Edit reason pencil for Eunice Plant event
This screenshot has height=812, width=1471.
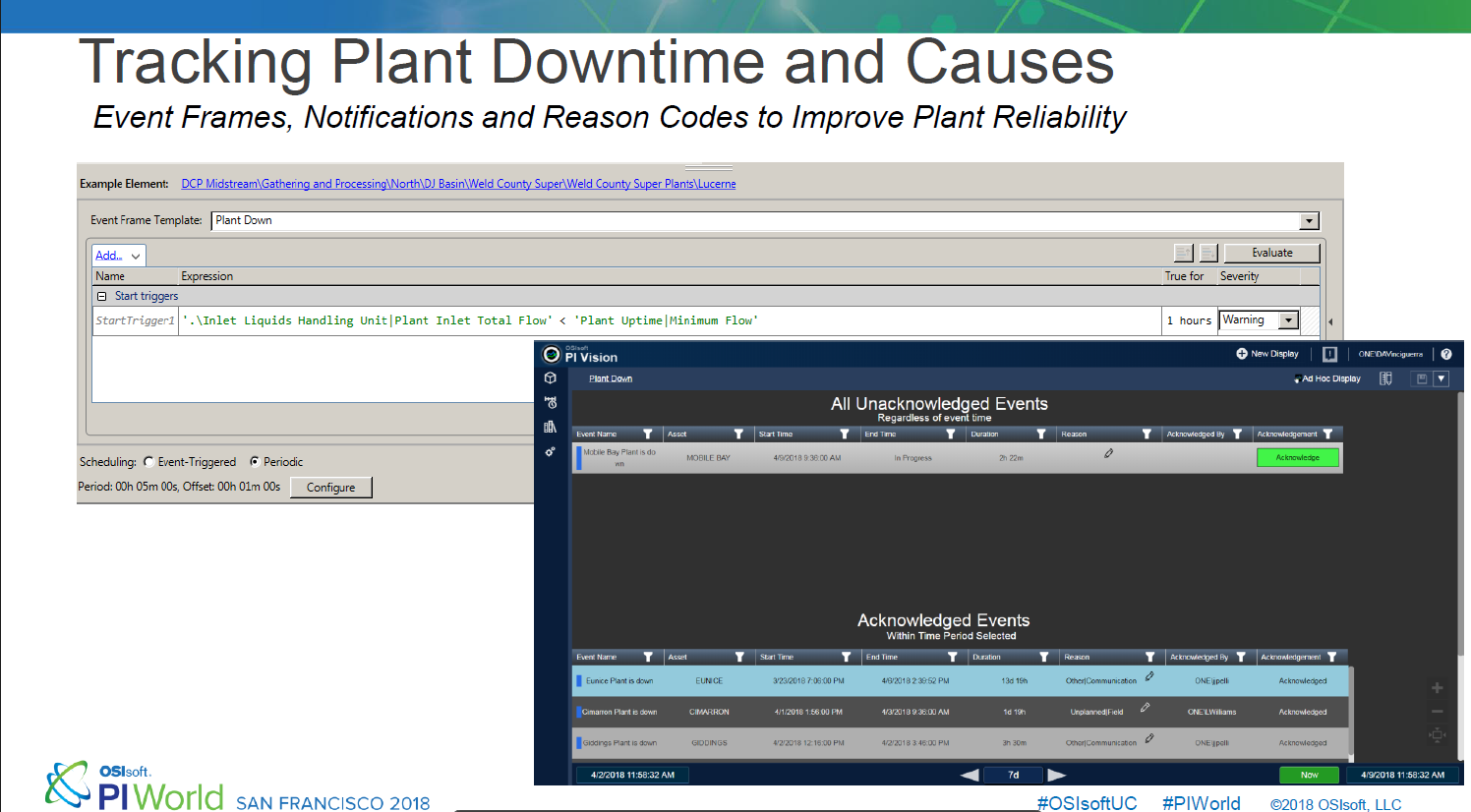point(1148,676)
